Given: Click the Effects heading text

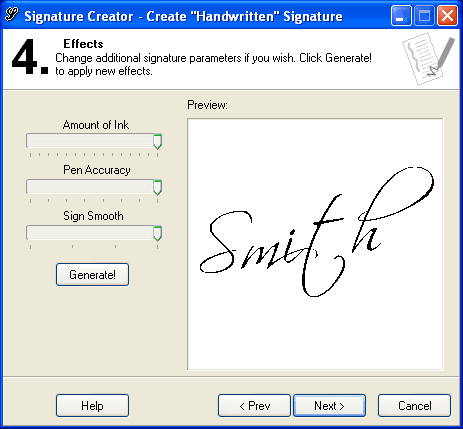Looking at the screenshot, I should (x=83, y=44).
